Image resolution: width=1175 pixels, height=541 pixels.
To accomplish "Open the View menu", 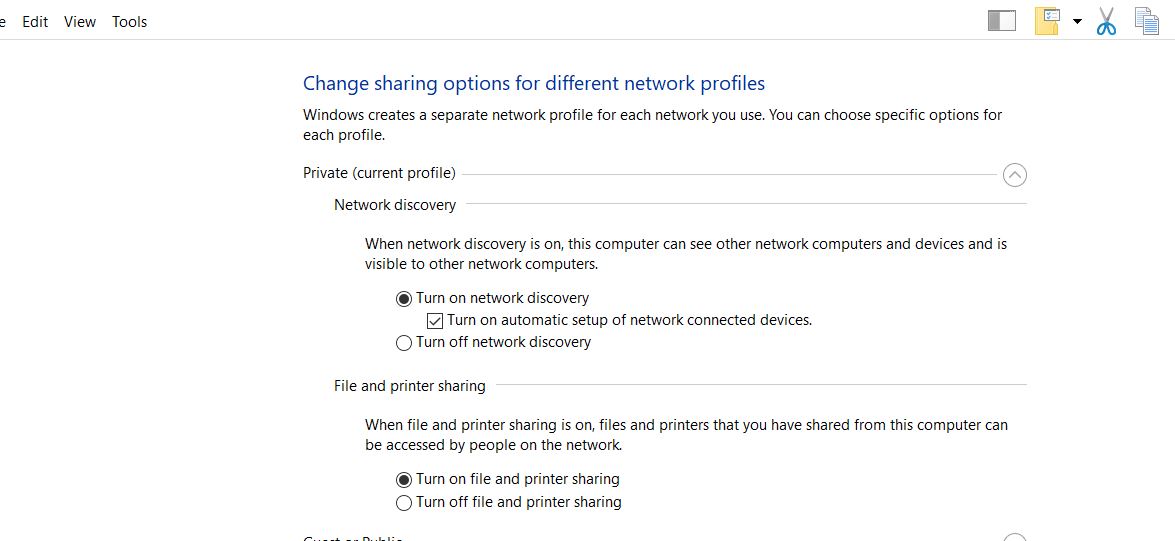I will (x=79, y=22).
